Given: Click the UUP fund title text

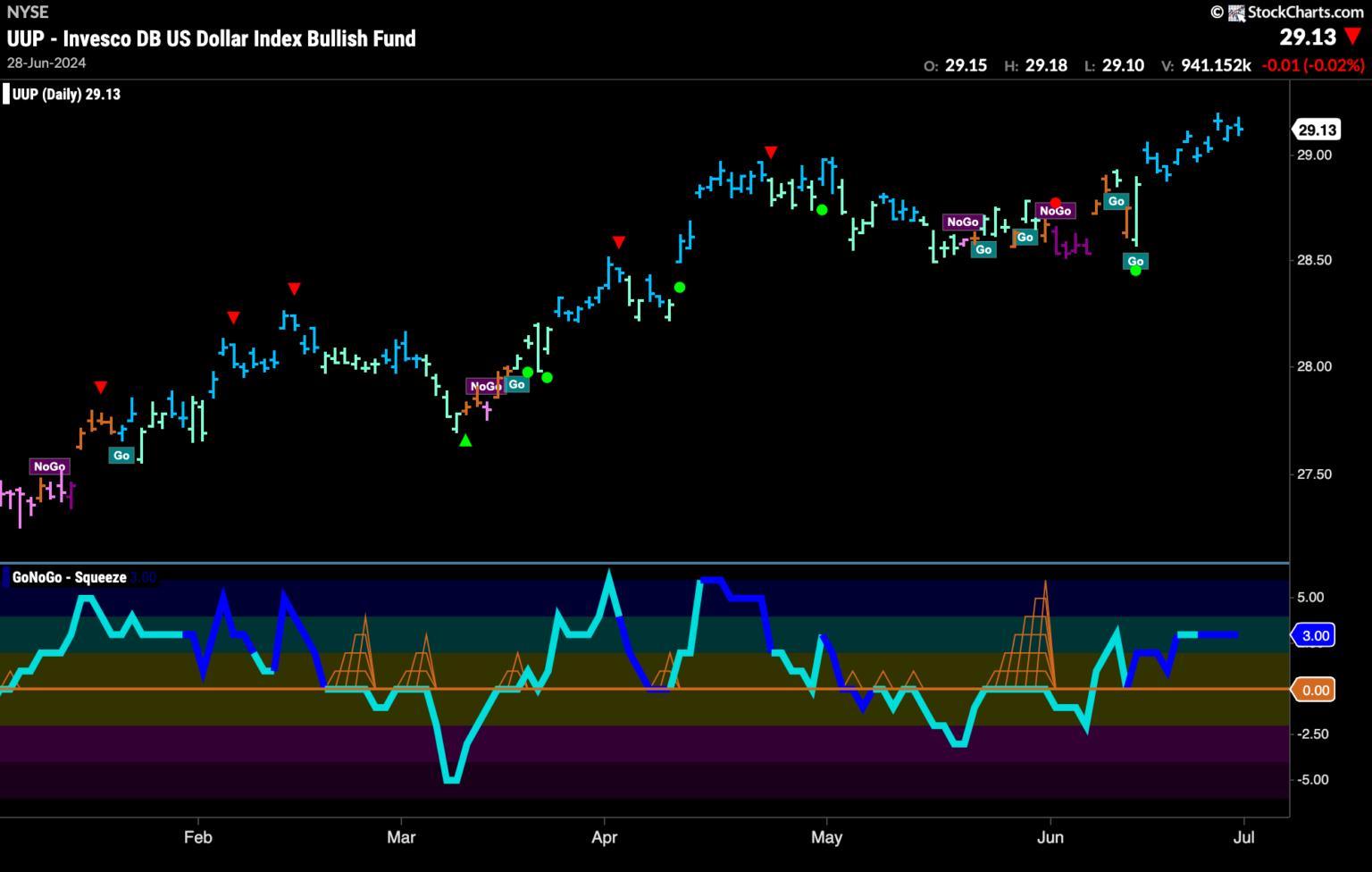Looking at the screenshot, I should (212, 38).
